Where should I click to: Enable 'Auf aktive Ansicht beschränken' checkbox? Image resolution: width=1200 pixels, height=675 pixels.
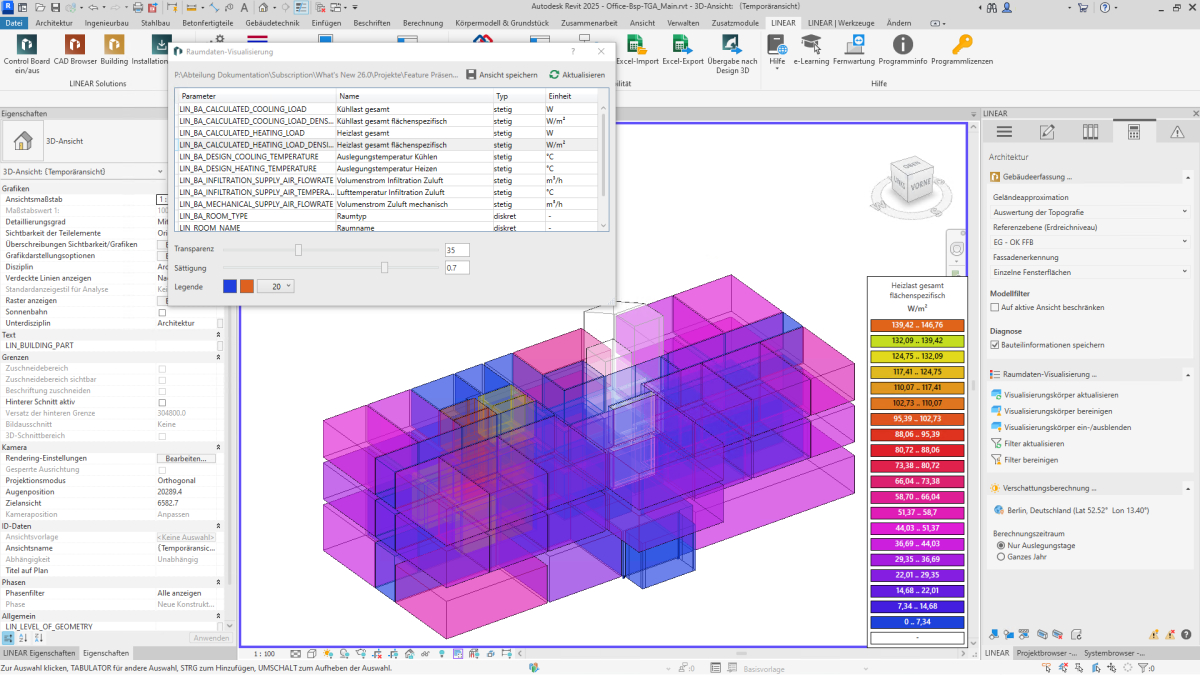coord(995,307)
